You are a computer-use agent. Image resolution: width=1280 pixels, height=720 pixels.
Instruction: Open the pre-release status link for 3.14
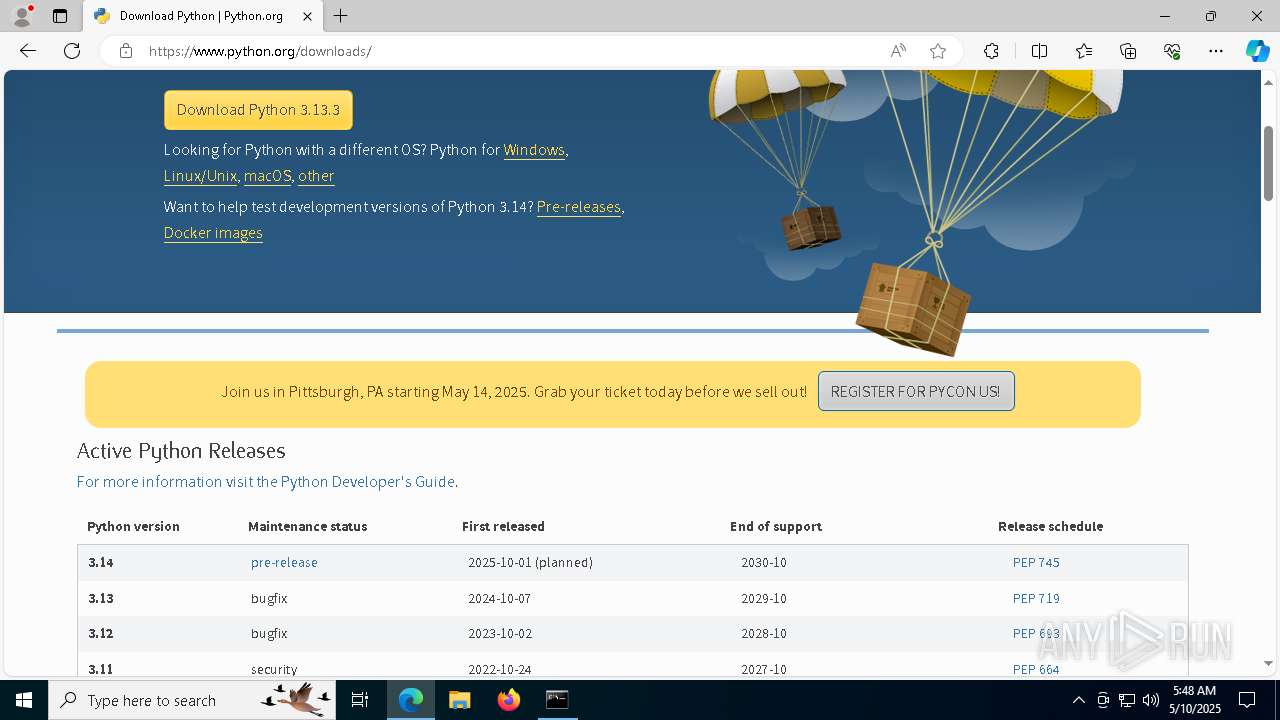(284, 563)
